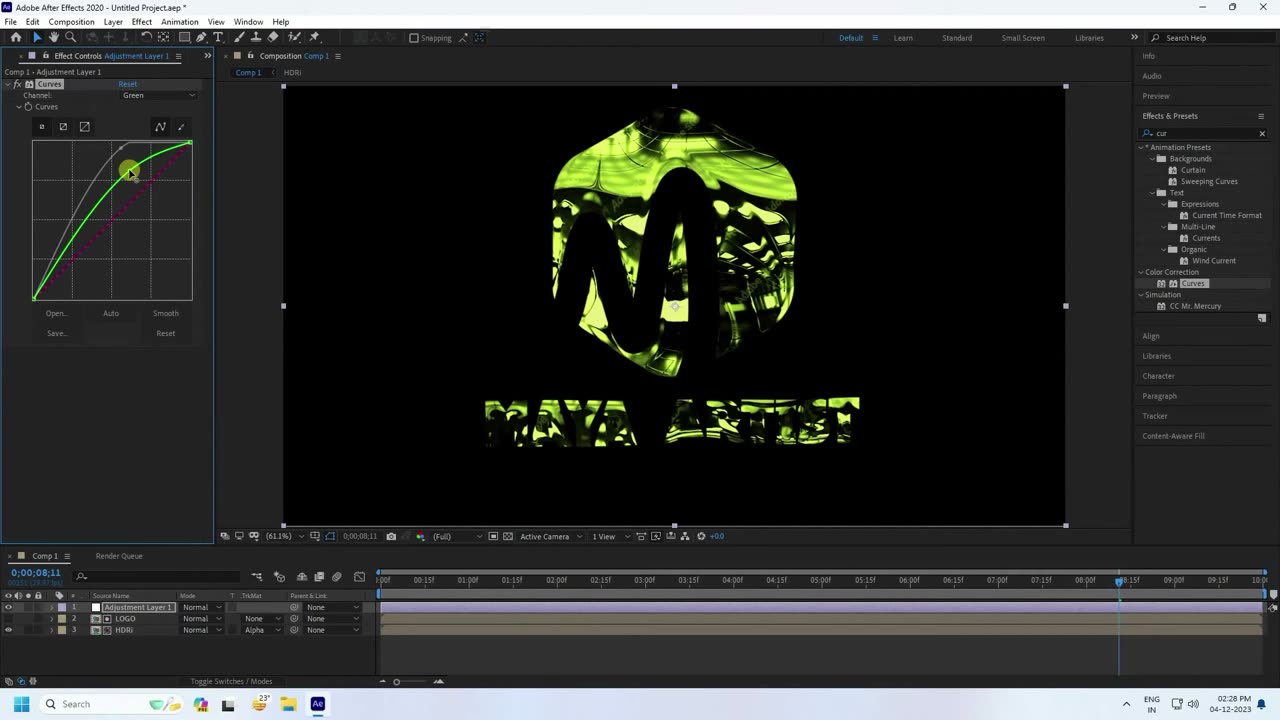Open the magnification ratio dropdown showing 61.1%
This screenshot has width=1280, height=720.
(x=284, y=537)
